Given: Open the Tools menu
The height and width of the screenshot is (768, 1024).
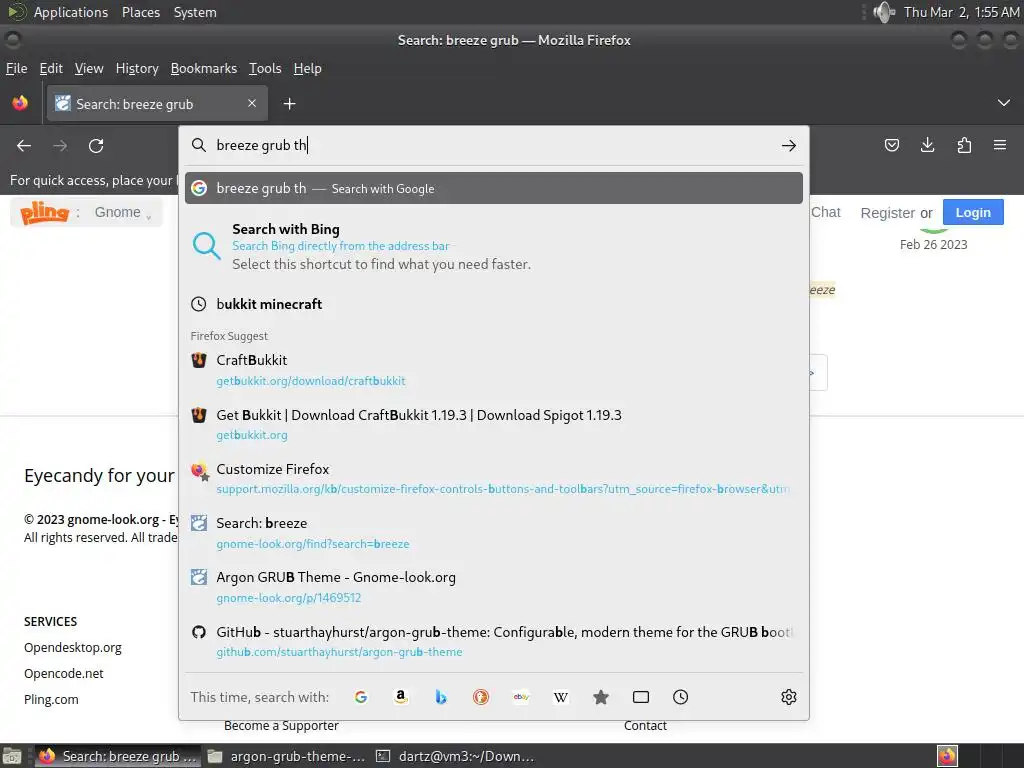Looking at the screenshot, I should (x=265, y=69).
